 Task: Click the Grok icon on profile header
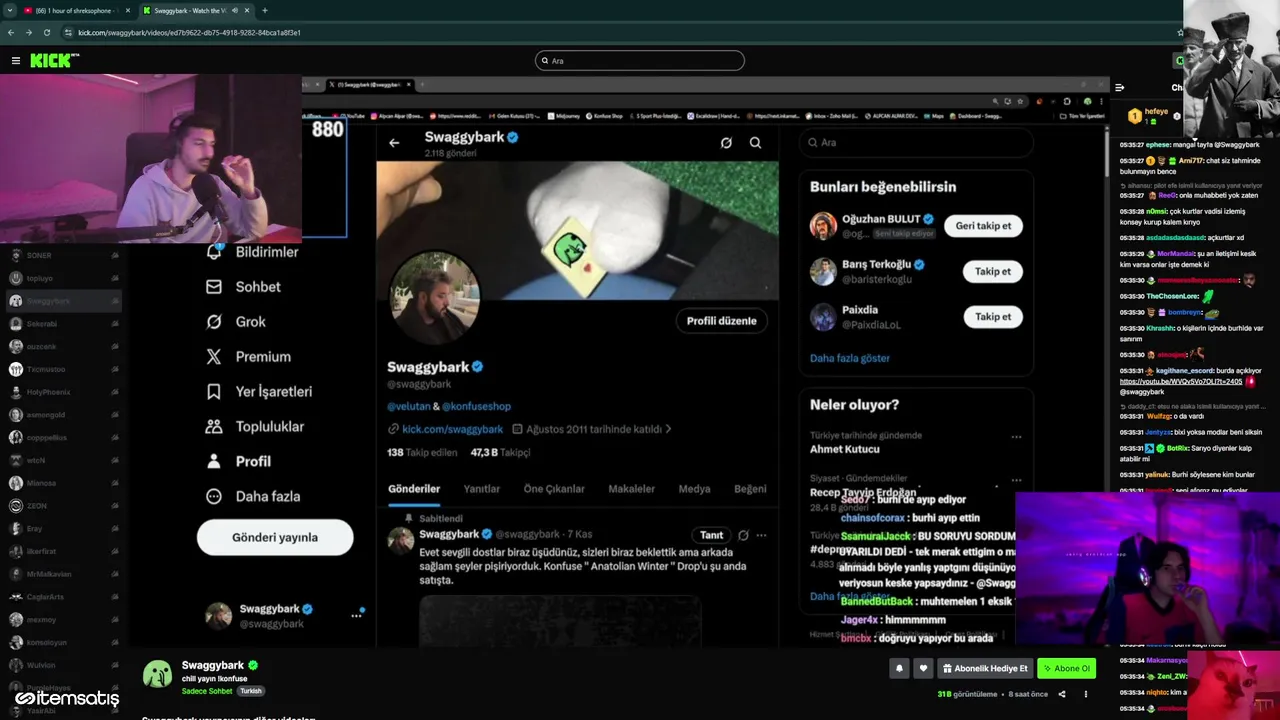[x=726, y=143]
